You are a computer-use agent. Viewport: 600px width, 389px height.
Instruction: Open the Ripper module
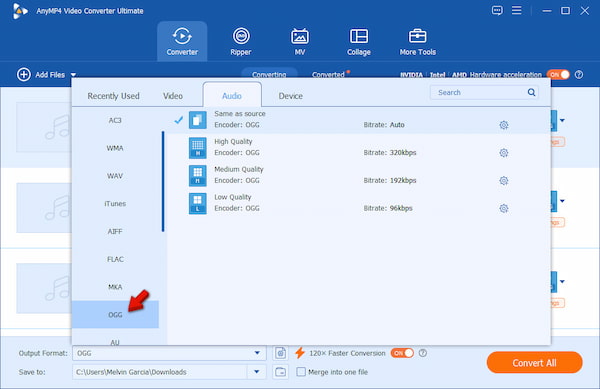click(x=241, y=41)
